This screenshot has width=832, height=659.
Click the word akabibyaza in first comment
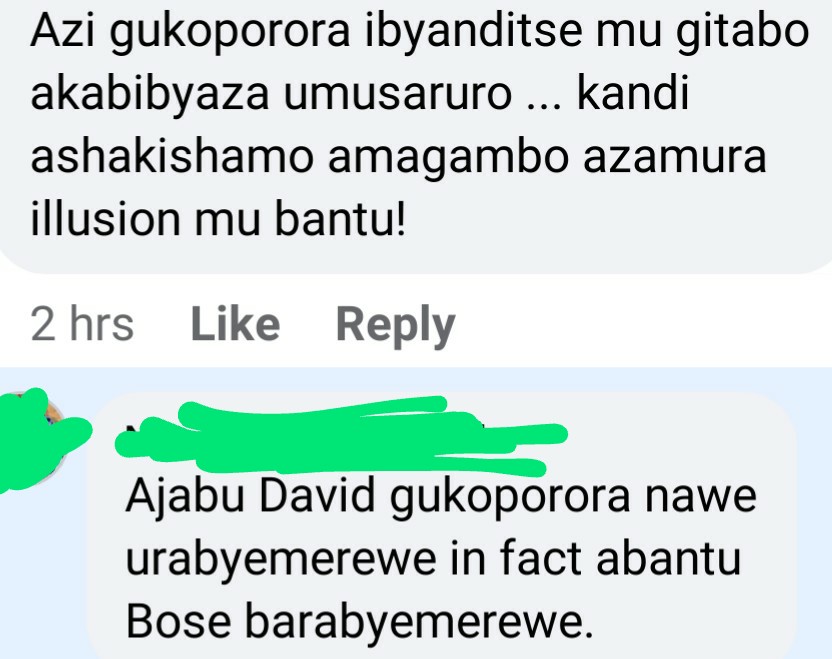150,96
